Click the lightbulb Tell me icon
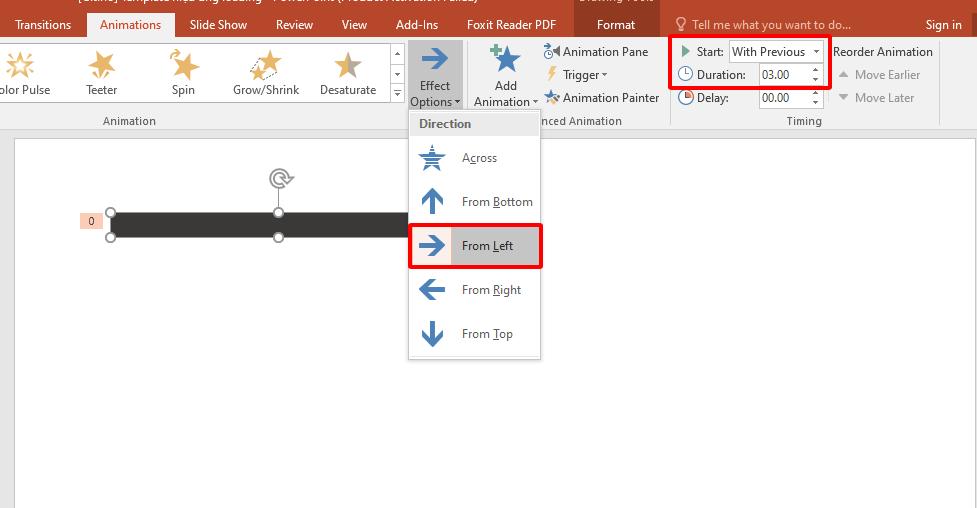977x508 pixels. [681, 24]
